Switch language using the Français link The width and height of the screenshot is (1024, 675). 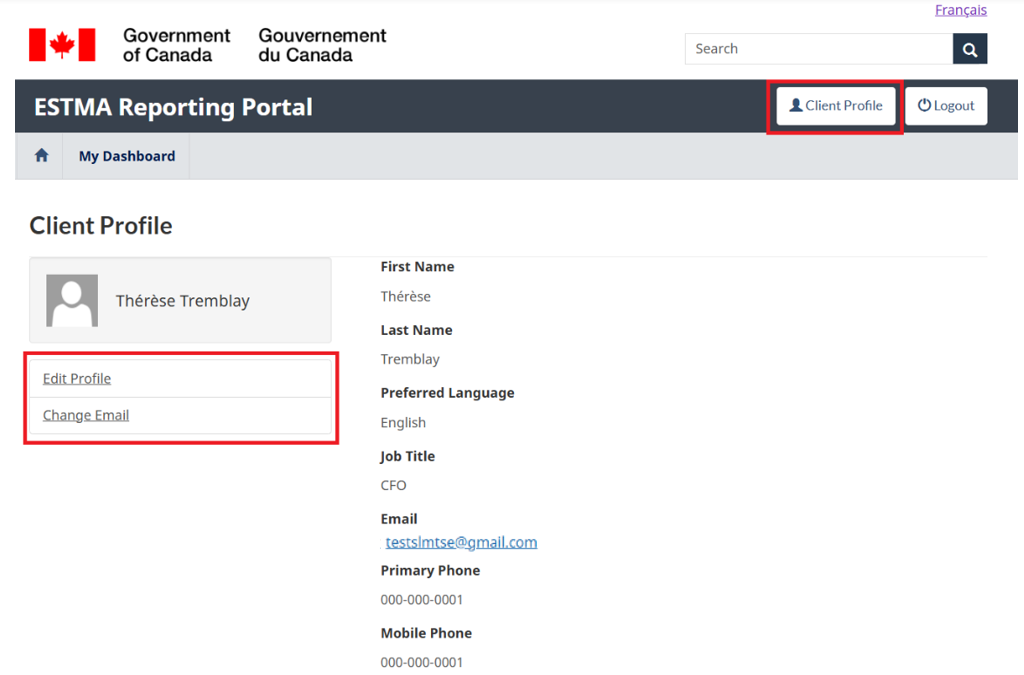(x=960, y=10)
